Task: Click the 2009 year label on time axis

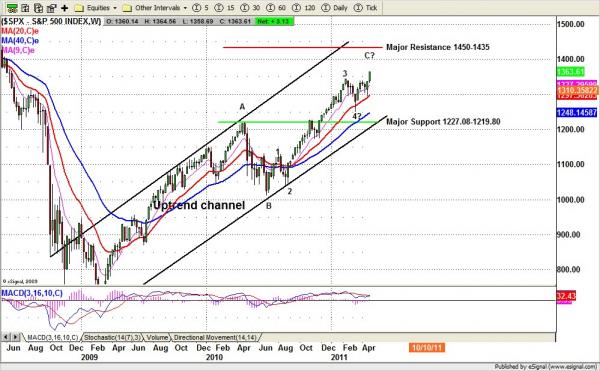Action: (x=89, y=357)
